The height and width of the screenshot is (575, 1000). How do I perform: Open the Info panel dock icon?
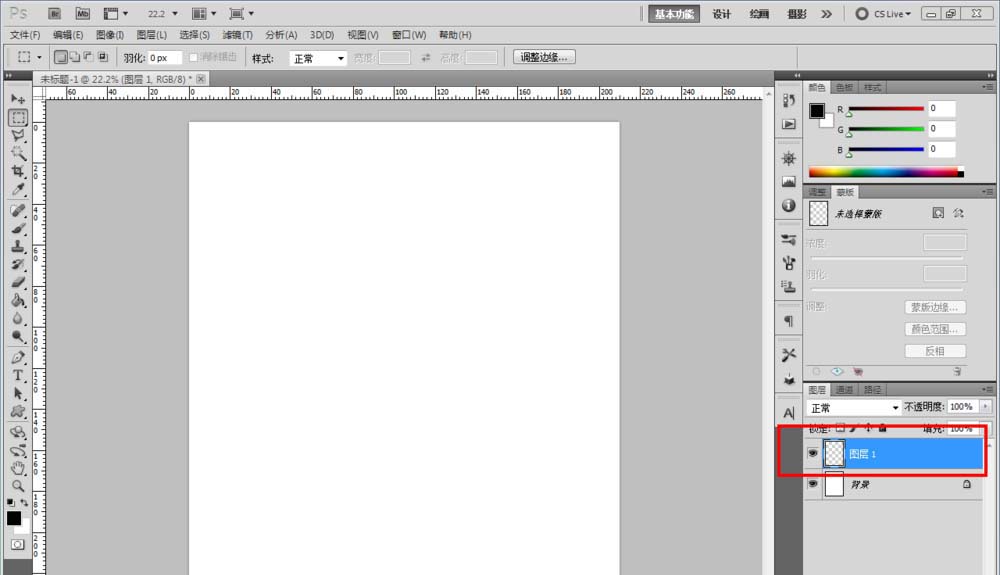(x=789, y=205)
